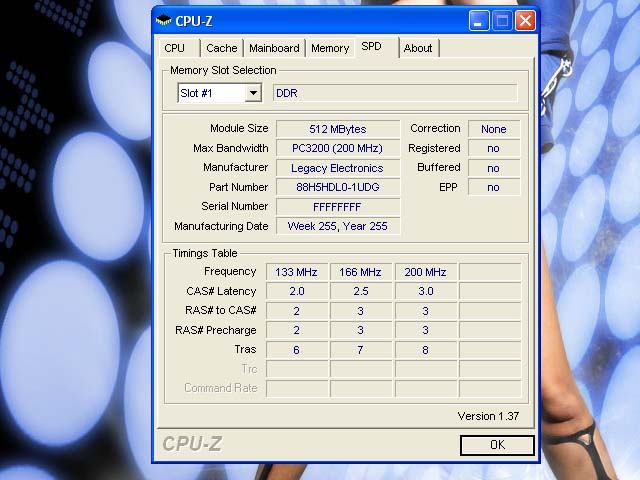
Task: Select the 512 MBytes module size value
Action: click(x=338, y=129)
